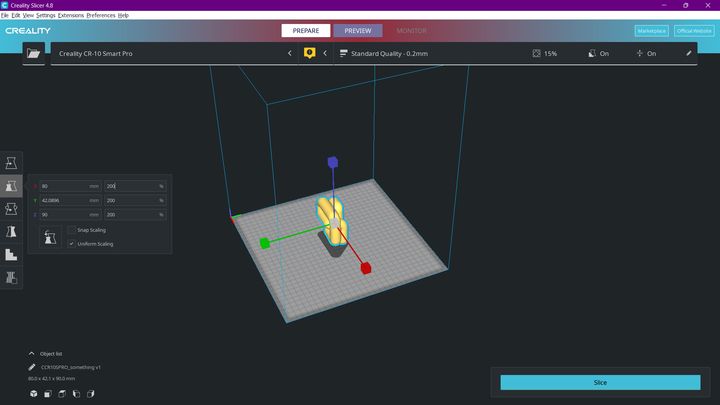Click the 80.0 x 42.1 x 90.0 mm dimensions text
Viewport: 720px width, 405px height.
click(x=51, y=378)
